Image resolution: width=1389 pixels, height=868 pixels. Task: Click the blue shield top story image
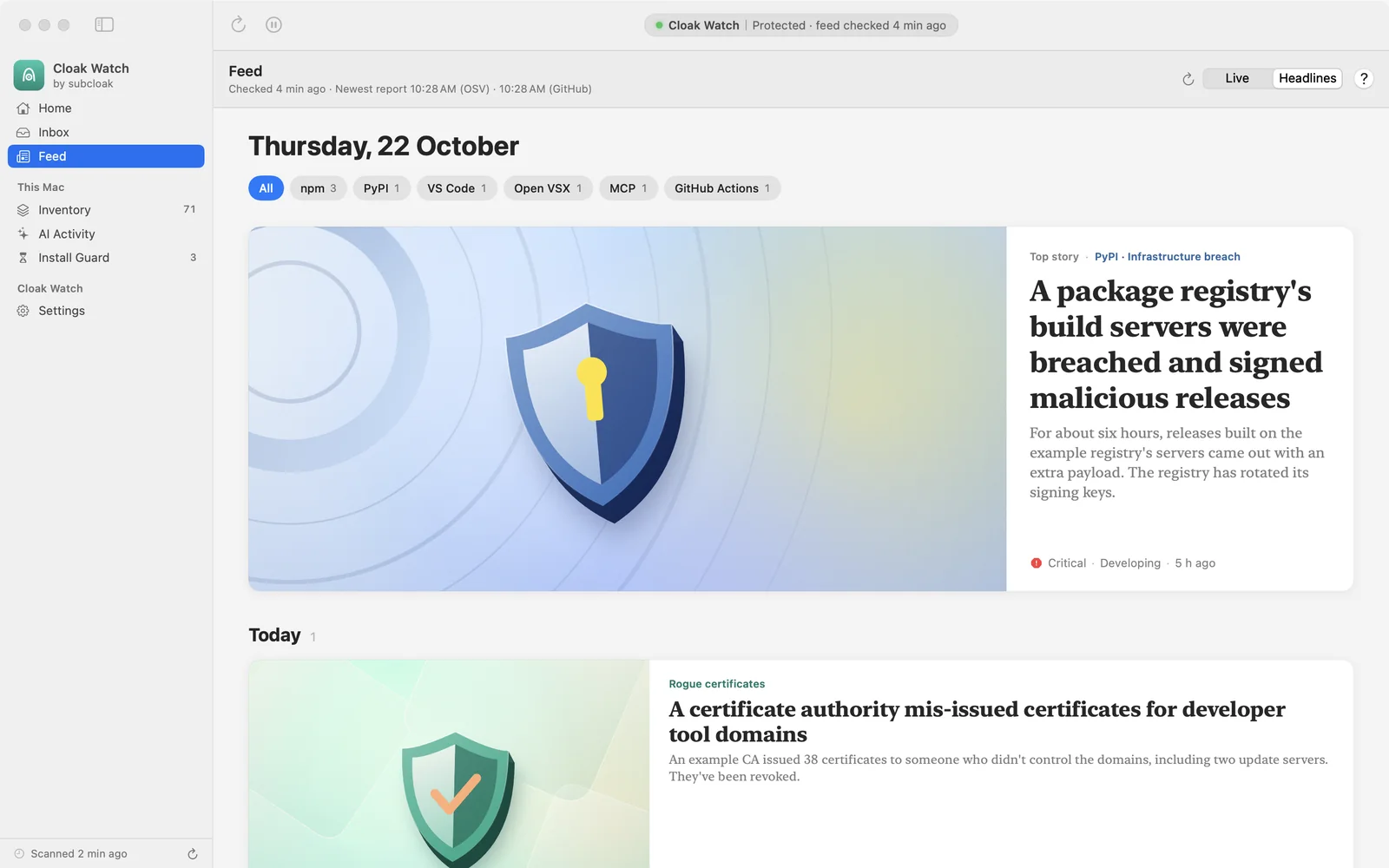point(627,409)
